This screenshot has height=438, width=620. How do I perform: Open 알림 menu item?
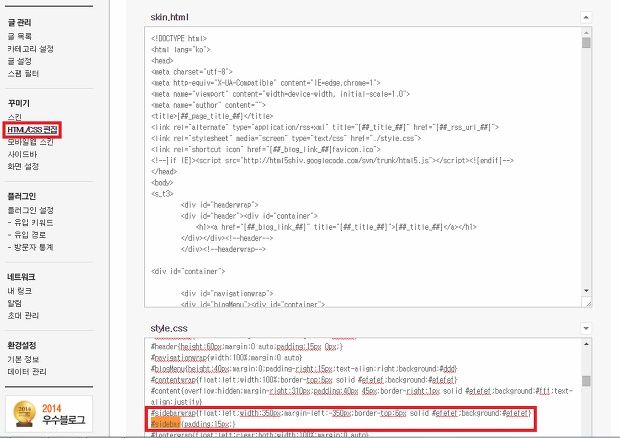[15, 303]
